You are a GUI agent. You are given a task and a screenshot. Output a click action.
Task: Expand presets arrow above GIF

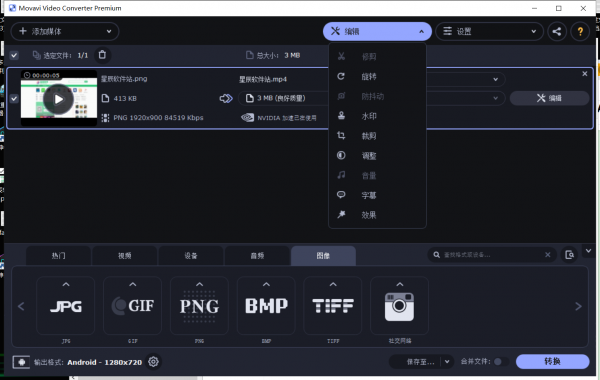tap(132, 284)
